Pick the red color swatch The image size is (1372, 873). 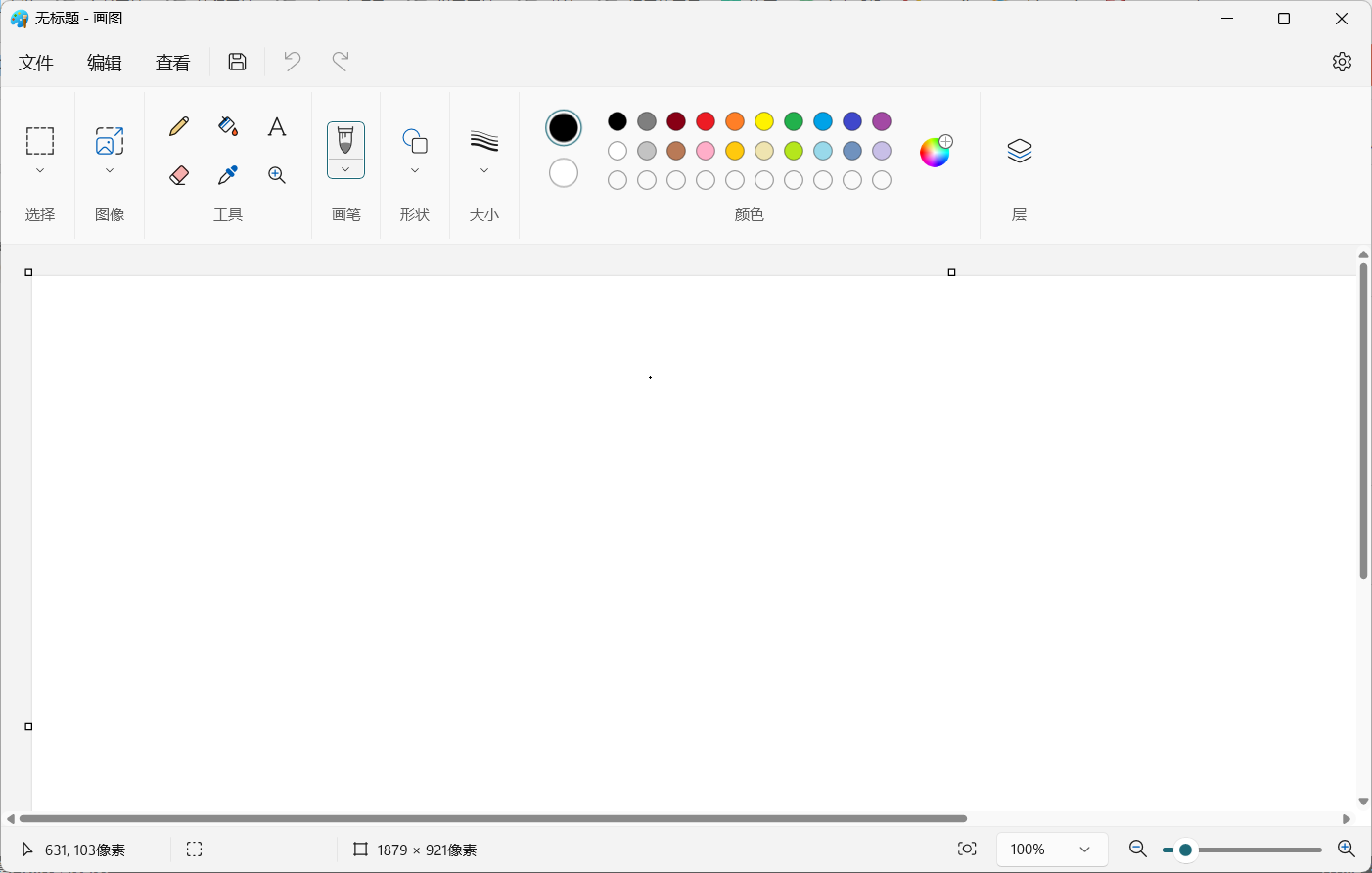(x=706, y=121)
